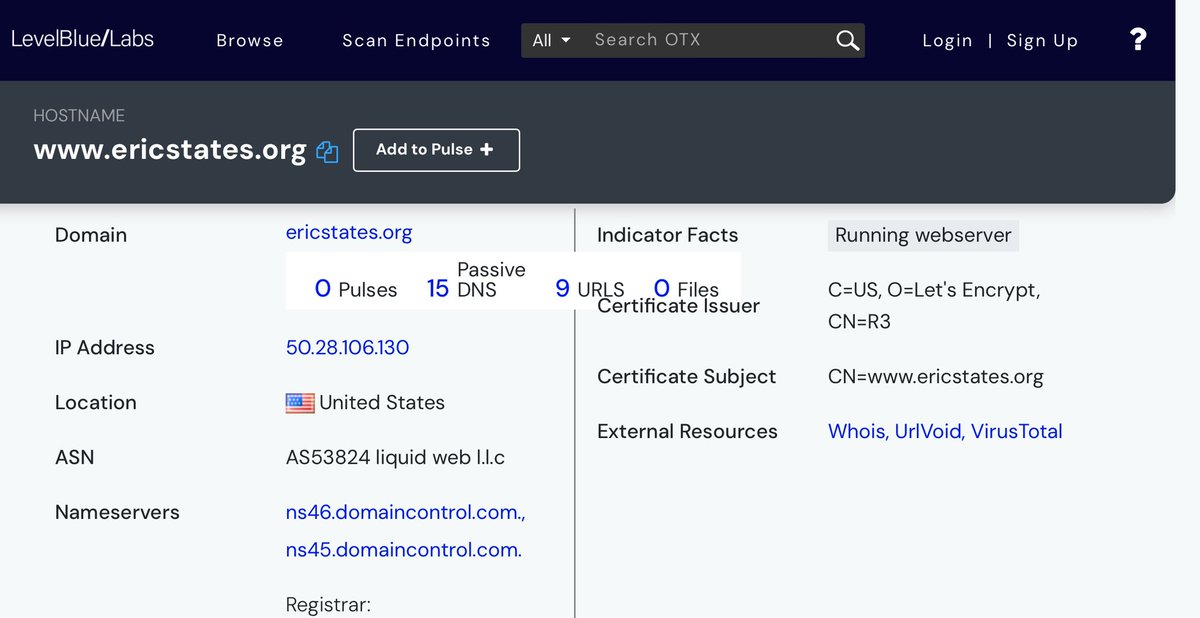The image size is (1200, 618).
Task: Click the Login link
Action: coord(947,40)
